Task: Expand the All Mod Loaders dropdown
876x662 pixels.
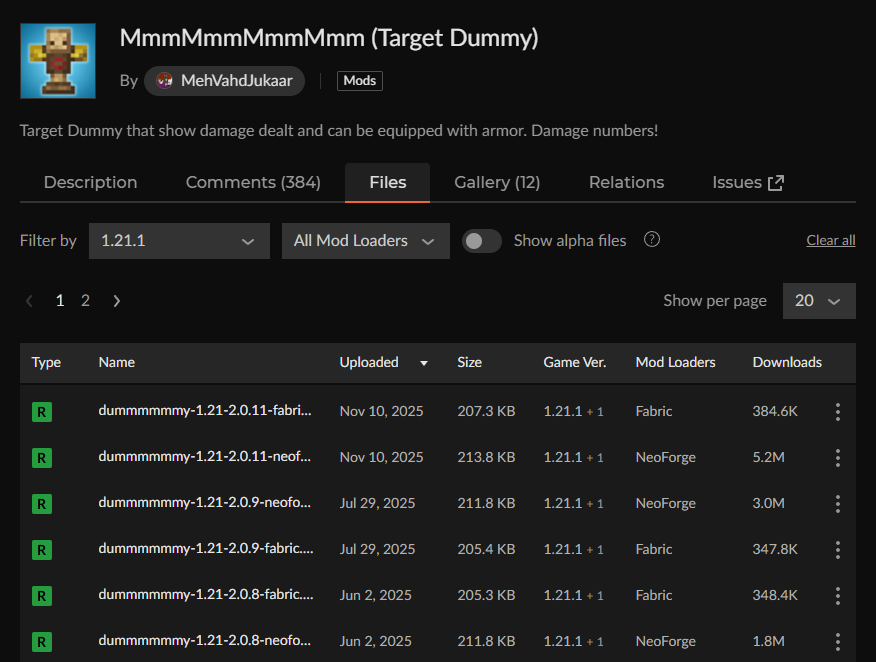Action: [x=365, y=241]
